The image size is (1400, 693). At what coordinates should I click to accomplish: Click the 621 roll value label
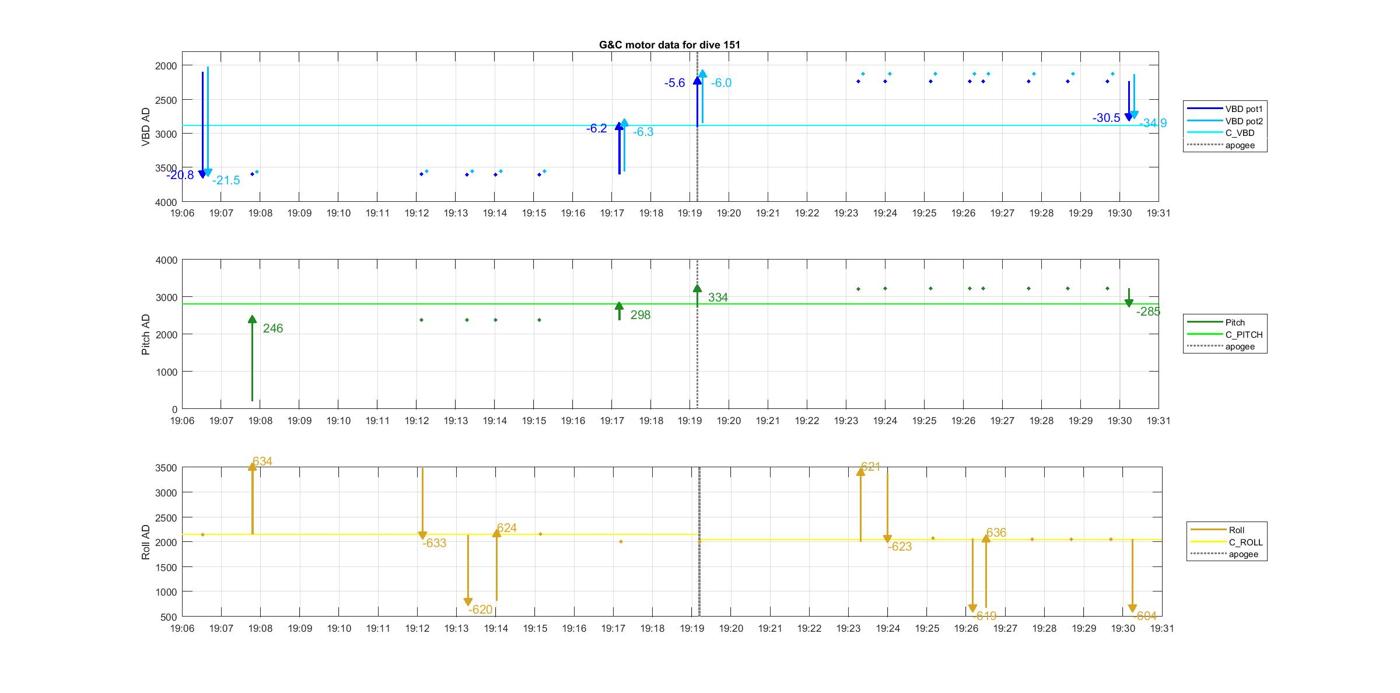click(x=871, y=467)
